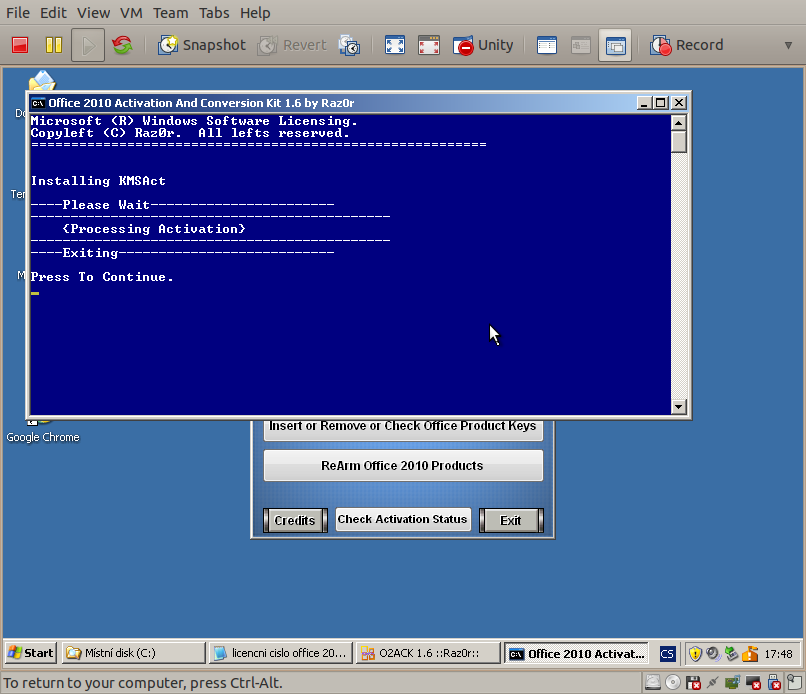
Task: Switch to quick switch mode via the red arrows icon
Action: click(429, 45)
